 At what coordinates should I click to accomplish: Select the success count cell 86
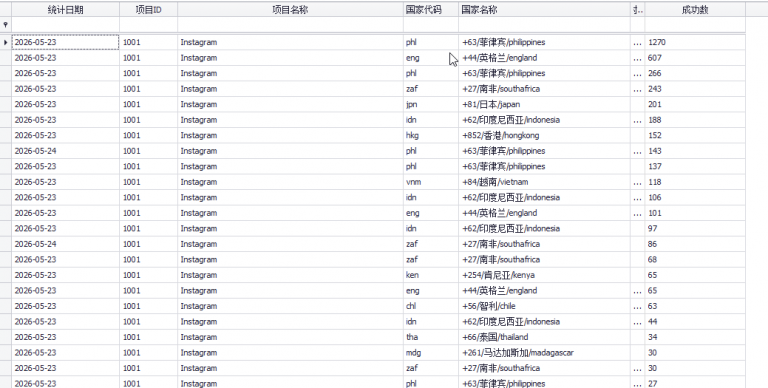(x=695, y=244)
